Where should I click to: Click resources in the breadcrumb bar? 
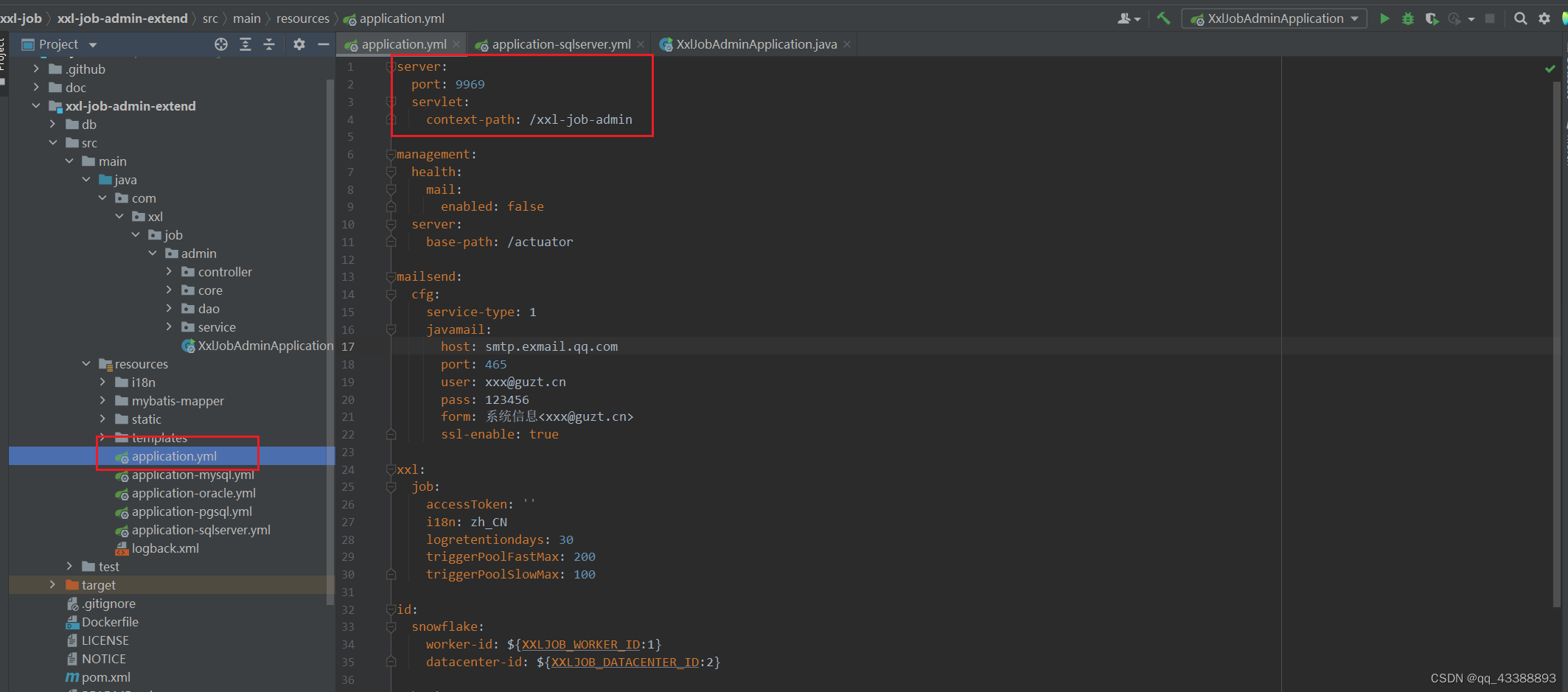[x=302, y=18]
